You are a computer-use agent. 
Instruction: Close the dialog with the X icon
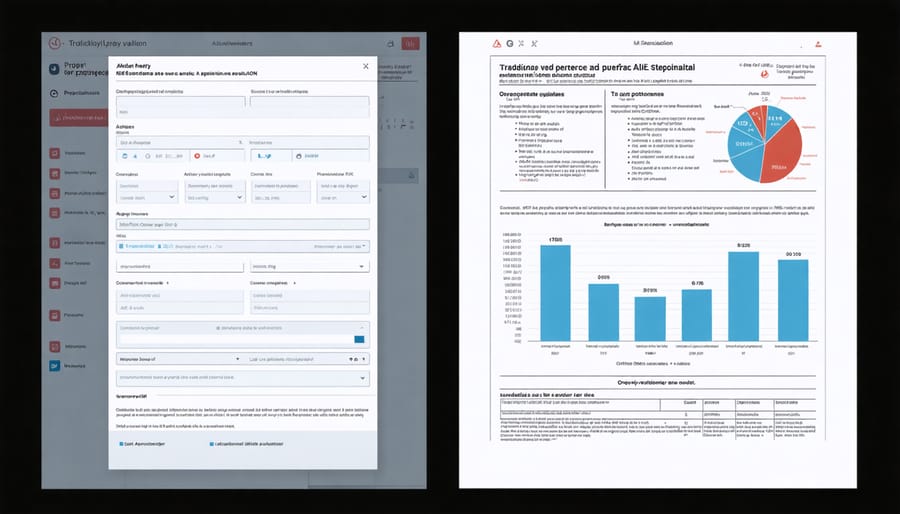tap(365, 66)
